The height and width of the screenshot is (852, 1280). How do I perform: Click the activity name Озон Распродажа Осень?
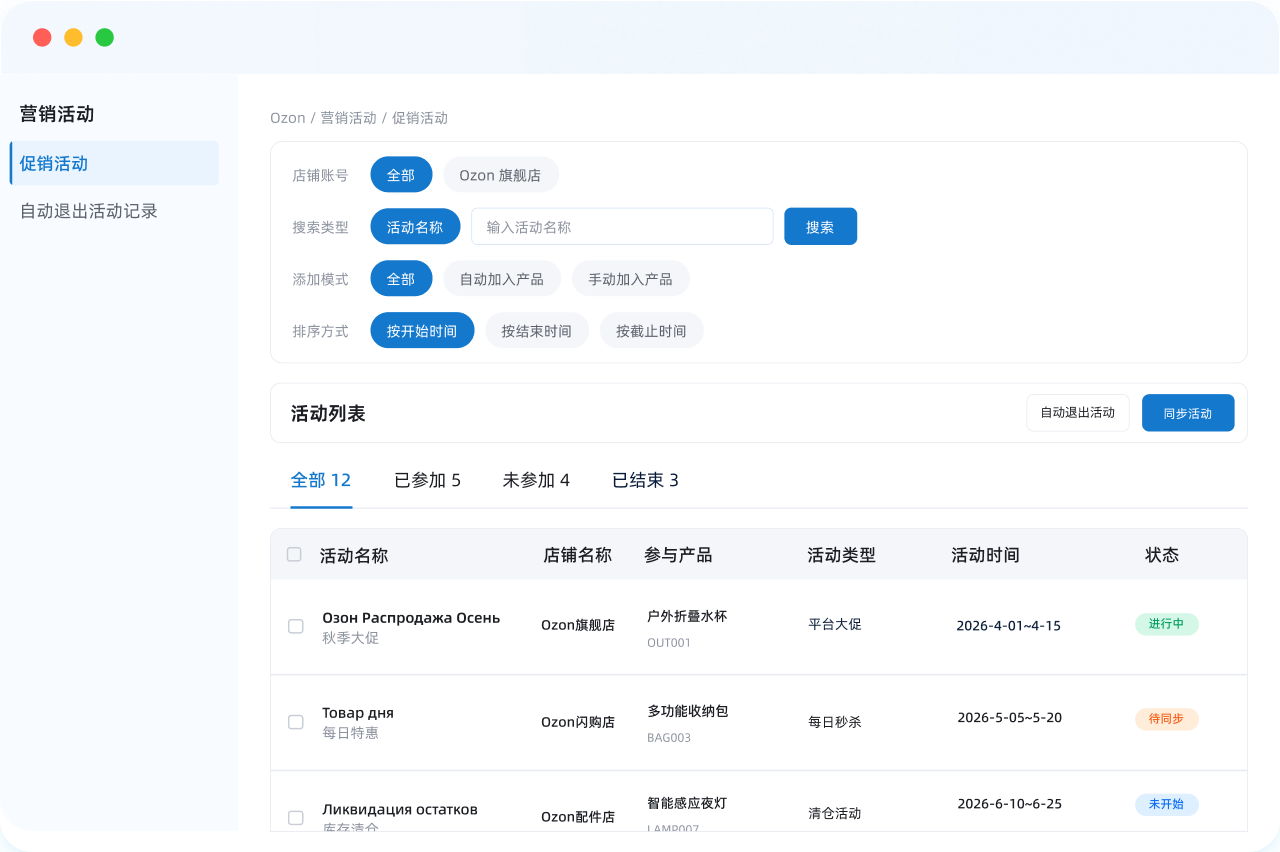pyautogui.click(x=411, y=618)
